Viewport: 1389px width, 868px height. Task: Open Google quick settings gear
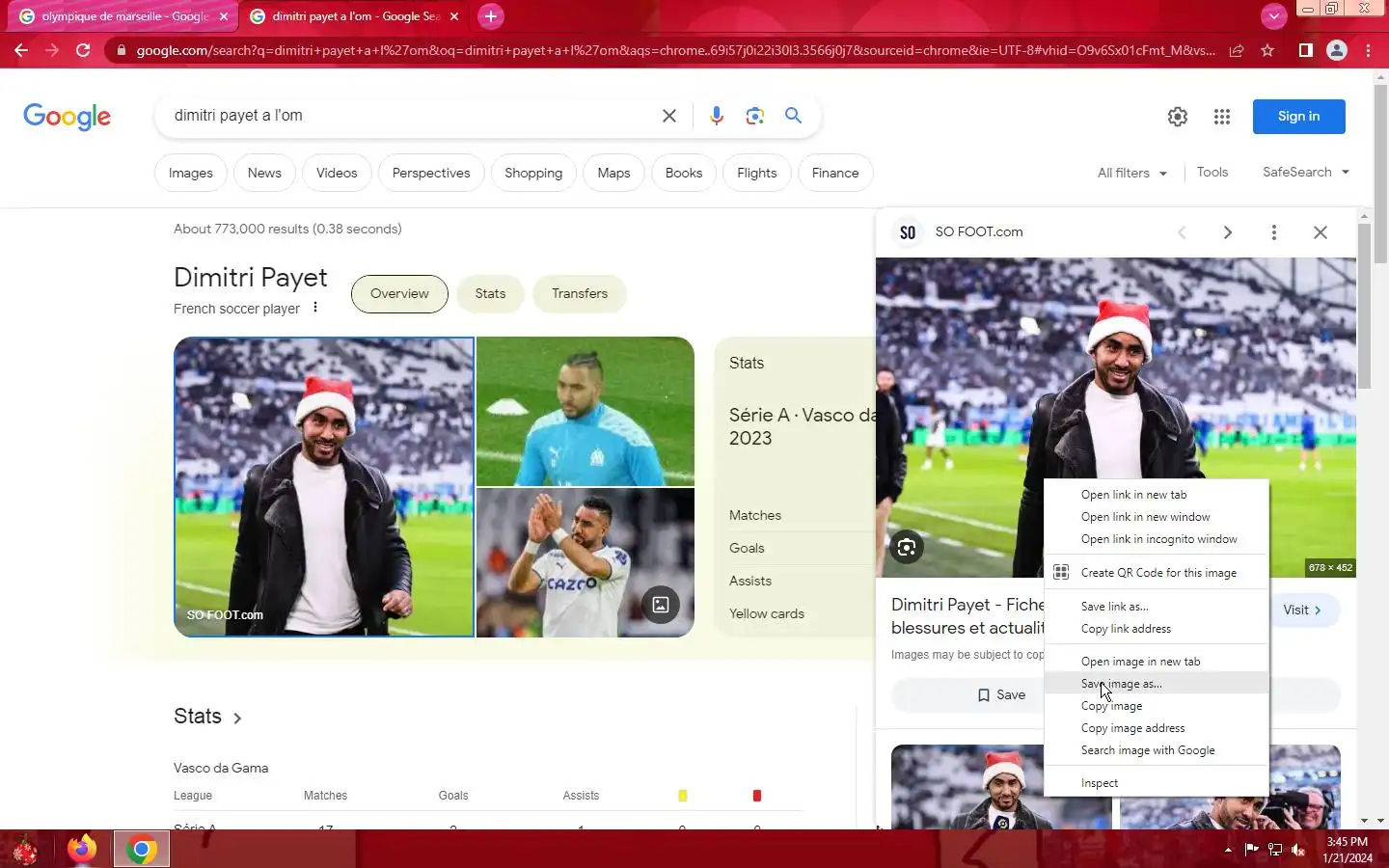(x=1178, y=117)
